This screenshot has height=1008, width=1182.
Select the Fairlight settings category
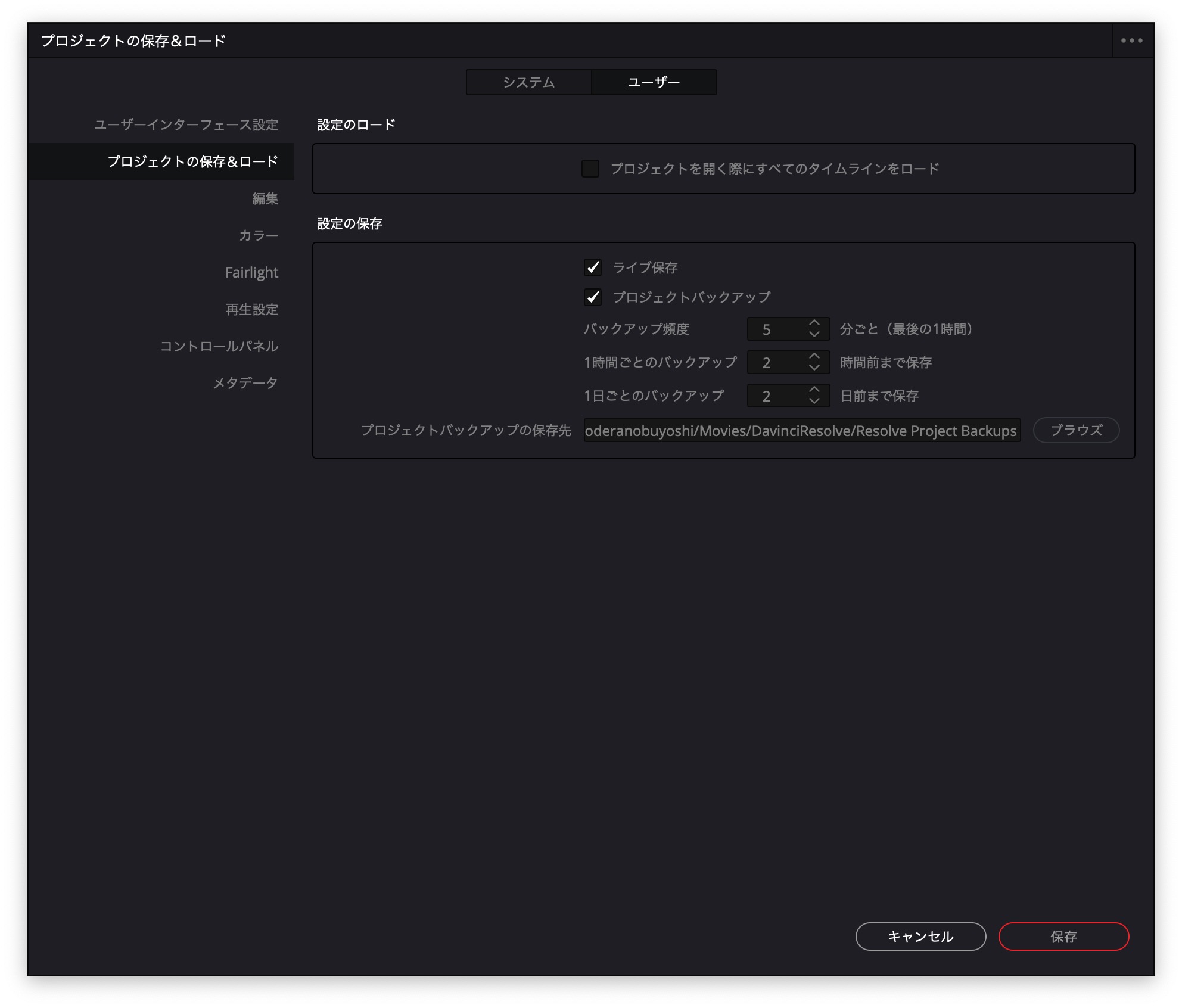(253, 272)
